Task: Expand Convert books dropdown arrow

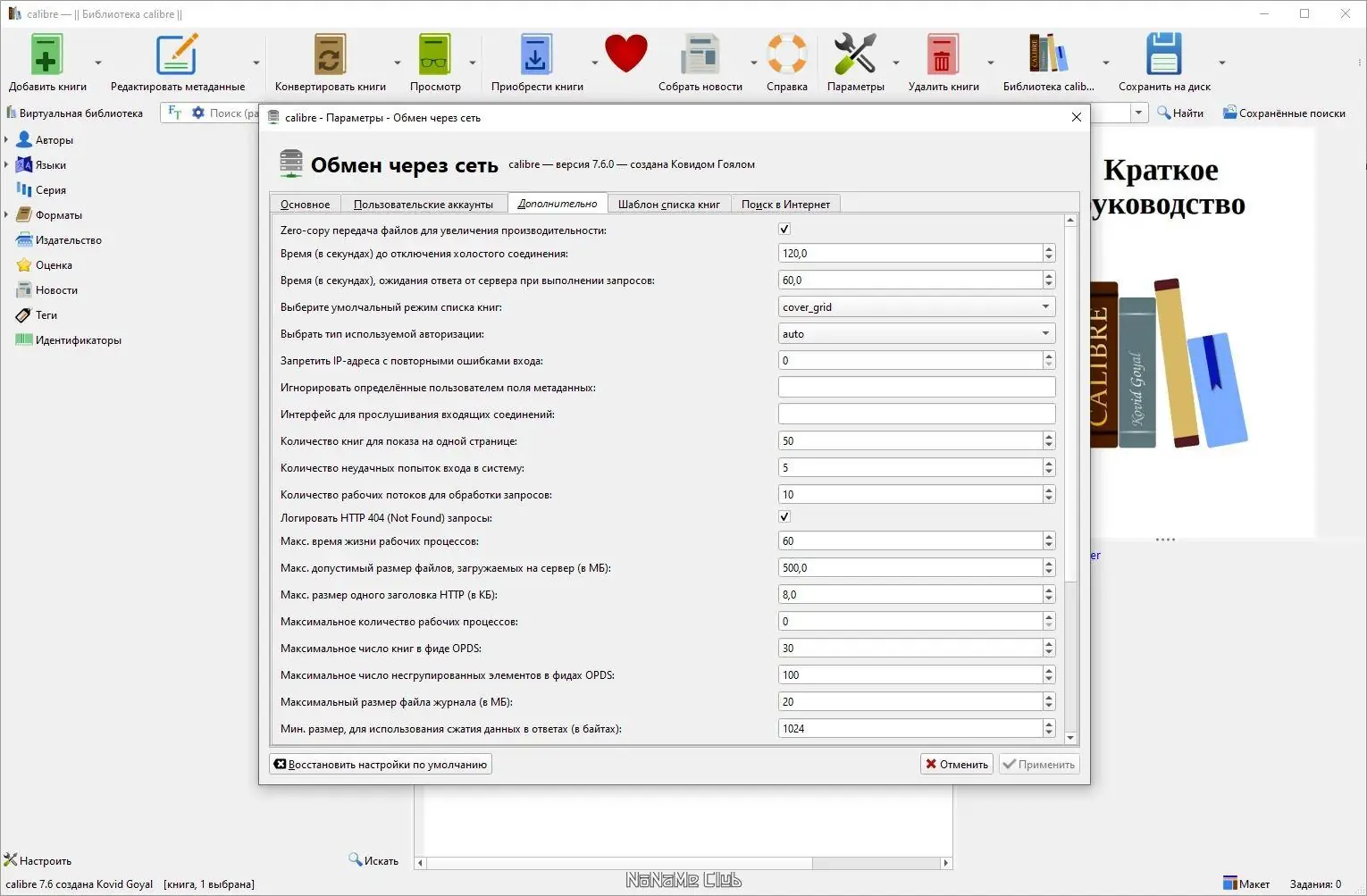Action: click(398, 63)
